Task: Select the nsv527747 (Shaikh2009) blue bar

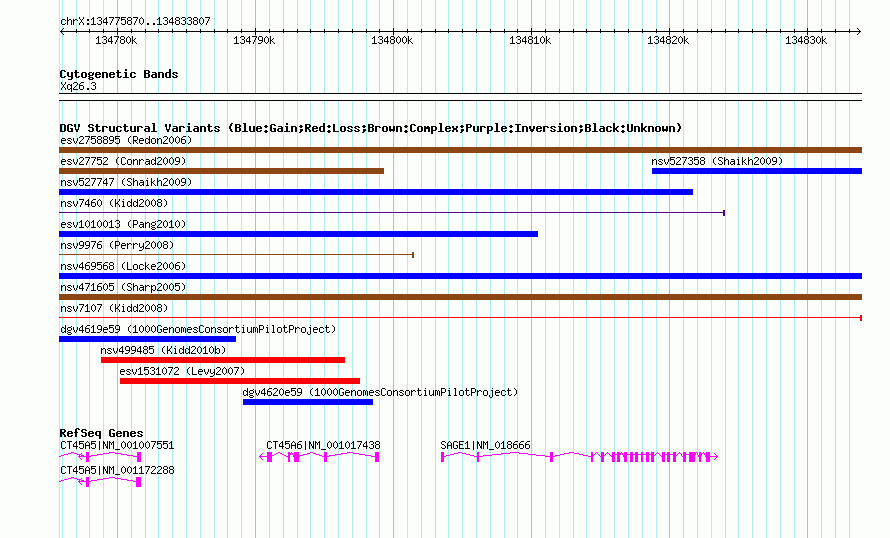Action: click(x=376, y=192)
